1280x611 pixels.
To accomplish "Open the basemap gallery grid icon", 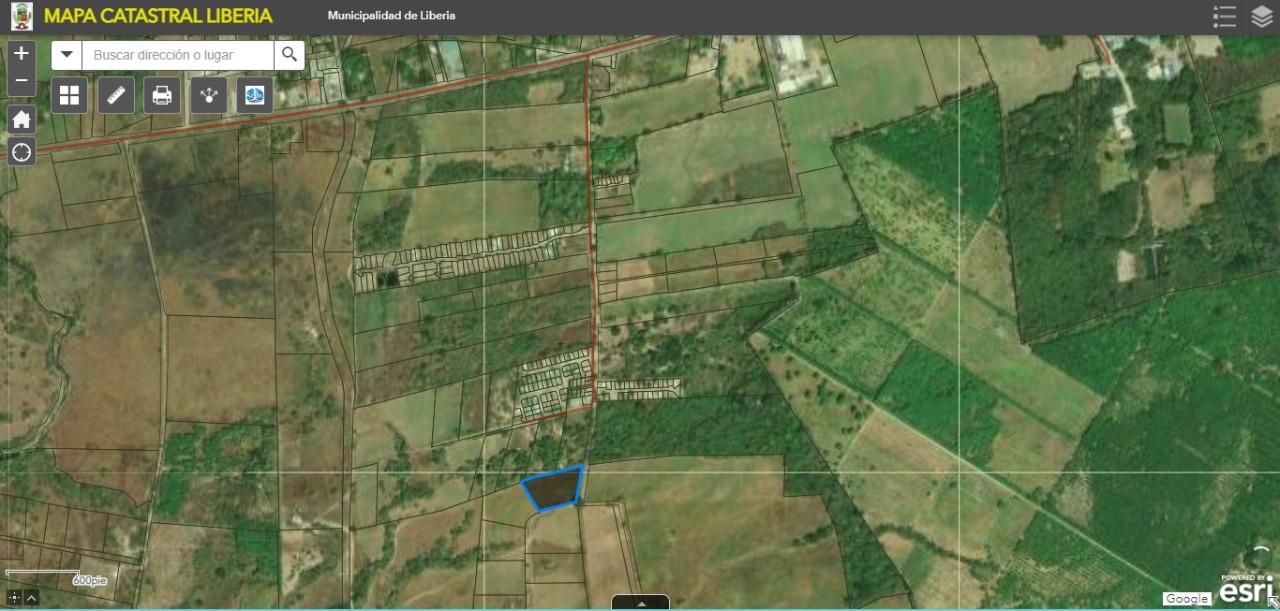I will click(69, 95).
